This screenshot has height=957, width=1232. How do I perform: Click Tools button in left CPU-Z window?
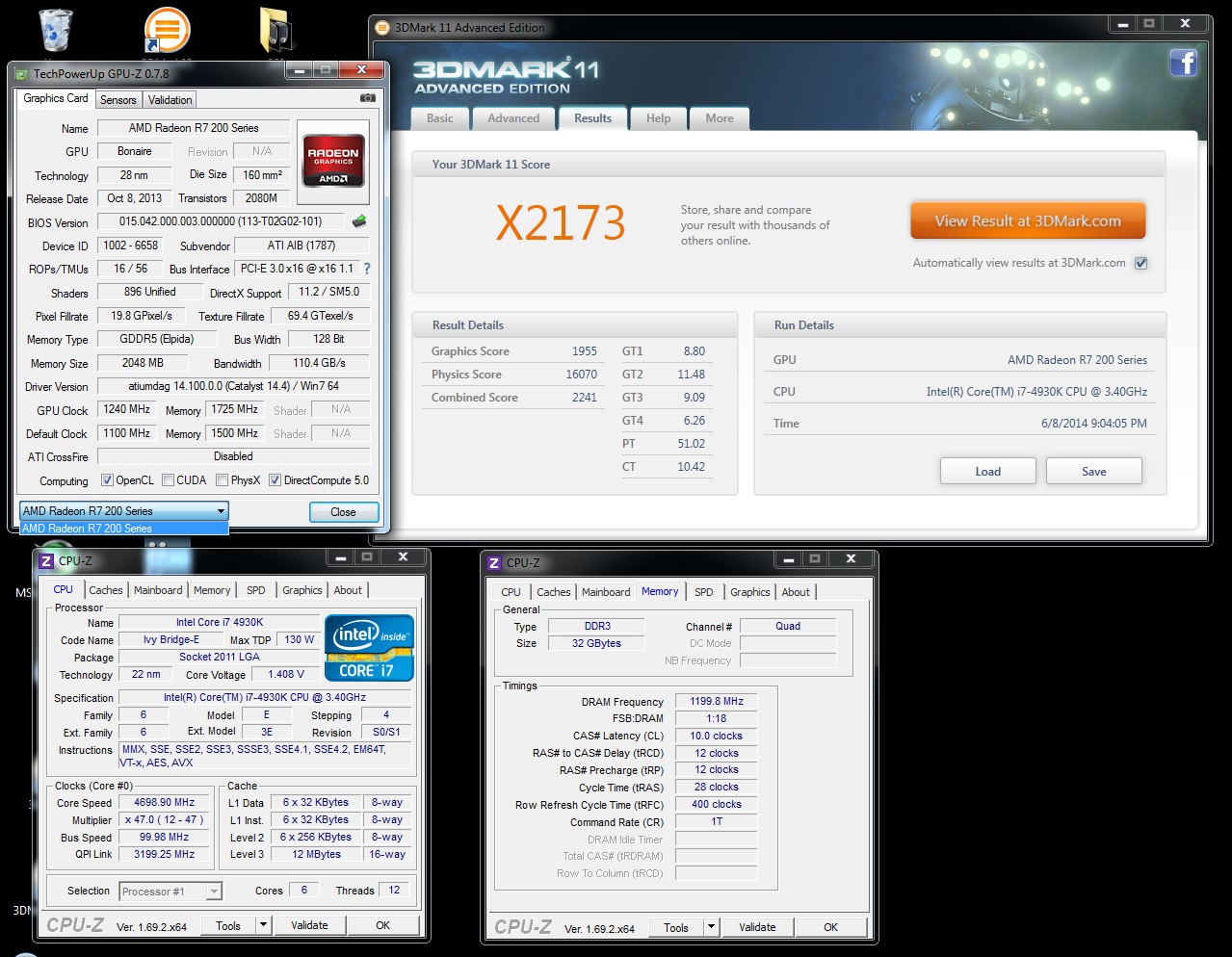tap(228, 925)
